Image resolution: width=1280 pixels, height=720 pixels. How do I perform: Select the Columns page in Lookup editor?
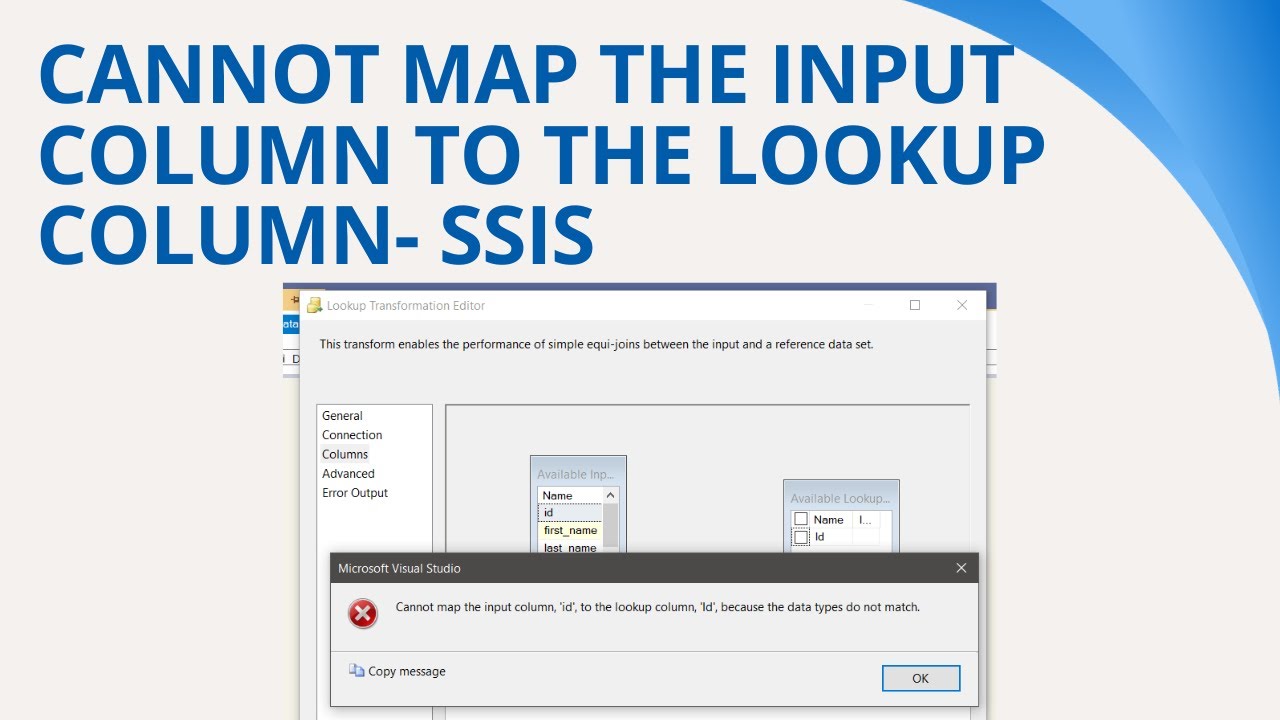click(345, 454)
